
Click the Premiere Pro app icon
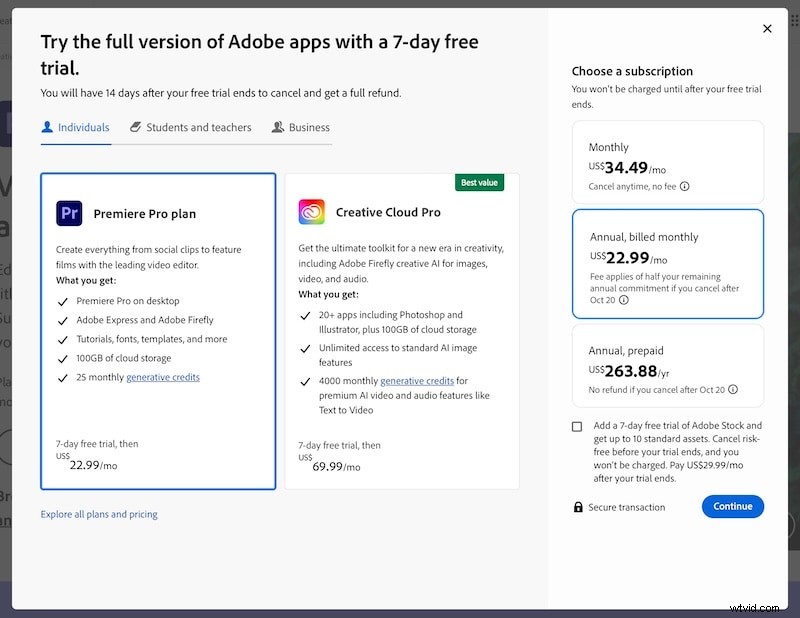69,213
